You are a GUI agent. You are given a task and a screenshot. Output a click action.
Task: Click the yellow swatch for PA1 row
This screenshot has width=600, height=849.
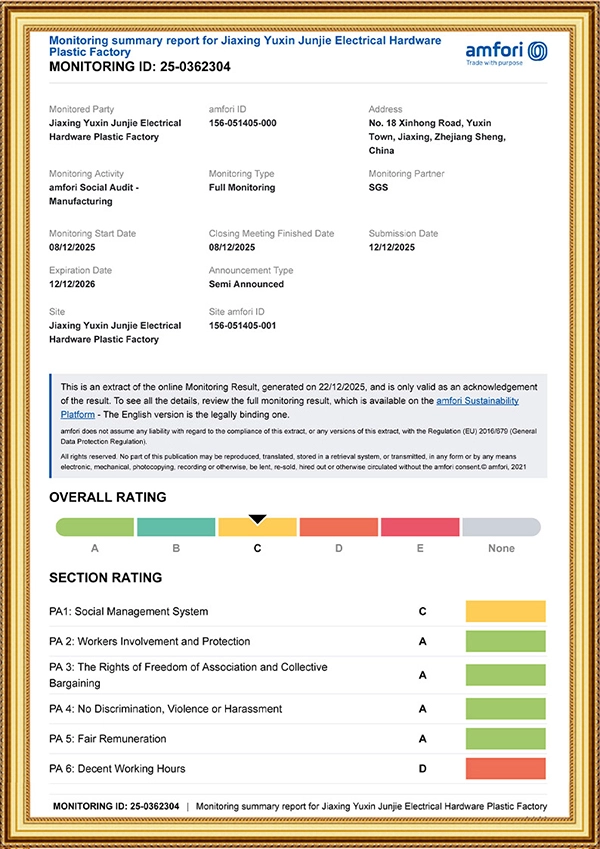click(506, 611)
